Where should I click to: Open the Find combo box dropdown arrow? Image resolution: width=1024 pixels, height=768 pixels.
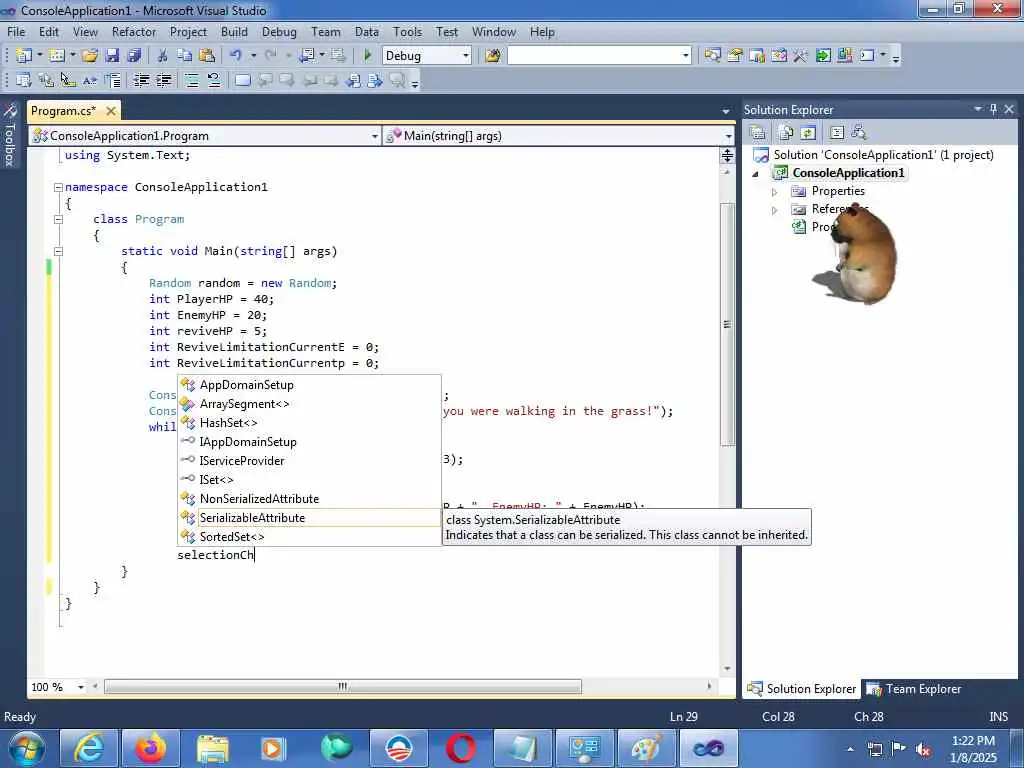[x=685, y=56]
